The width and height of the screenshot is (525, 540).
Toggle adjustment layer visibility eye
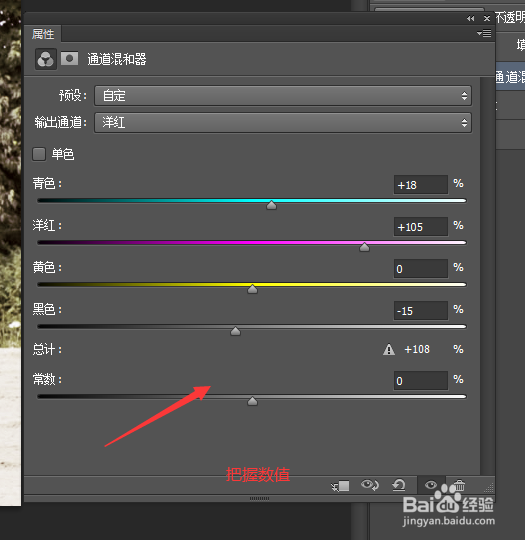(431, 485)
